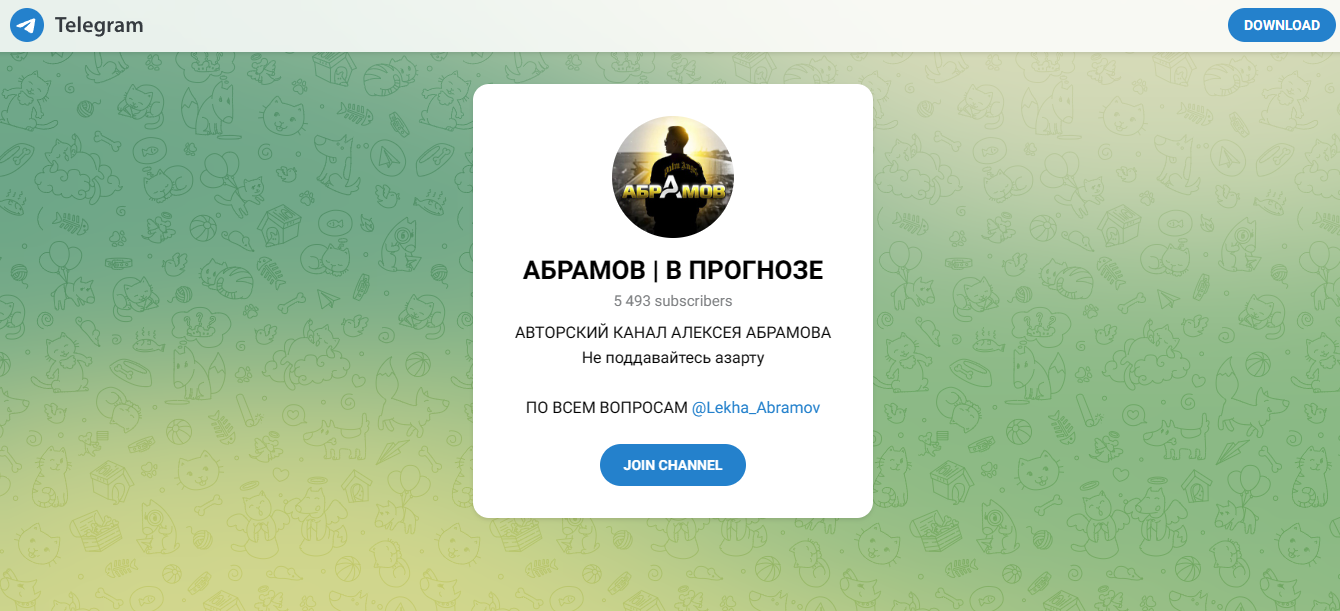Click the DOWNLOAD button
1340x611 pixels.
(1282, 25)
